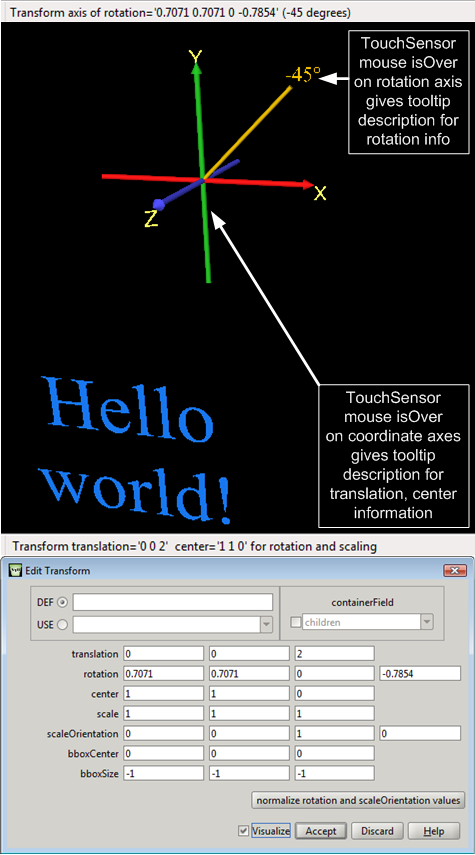The width and height of the screenshot is (475, 855).
Task: Click the -45° rotation label
Action: [x=303, y=74]
